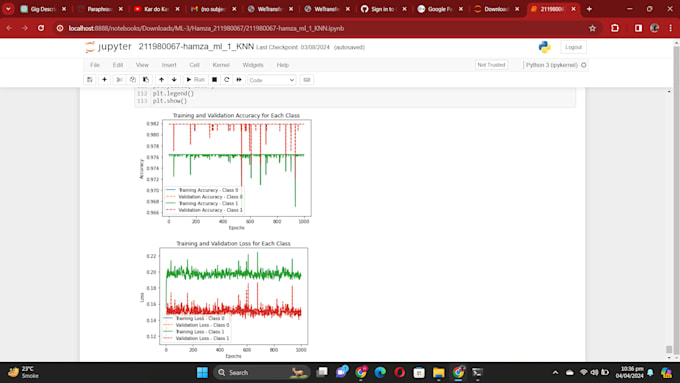680x383 pixels.
Task: Move selected cell up
Action: pos(161,80)
